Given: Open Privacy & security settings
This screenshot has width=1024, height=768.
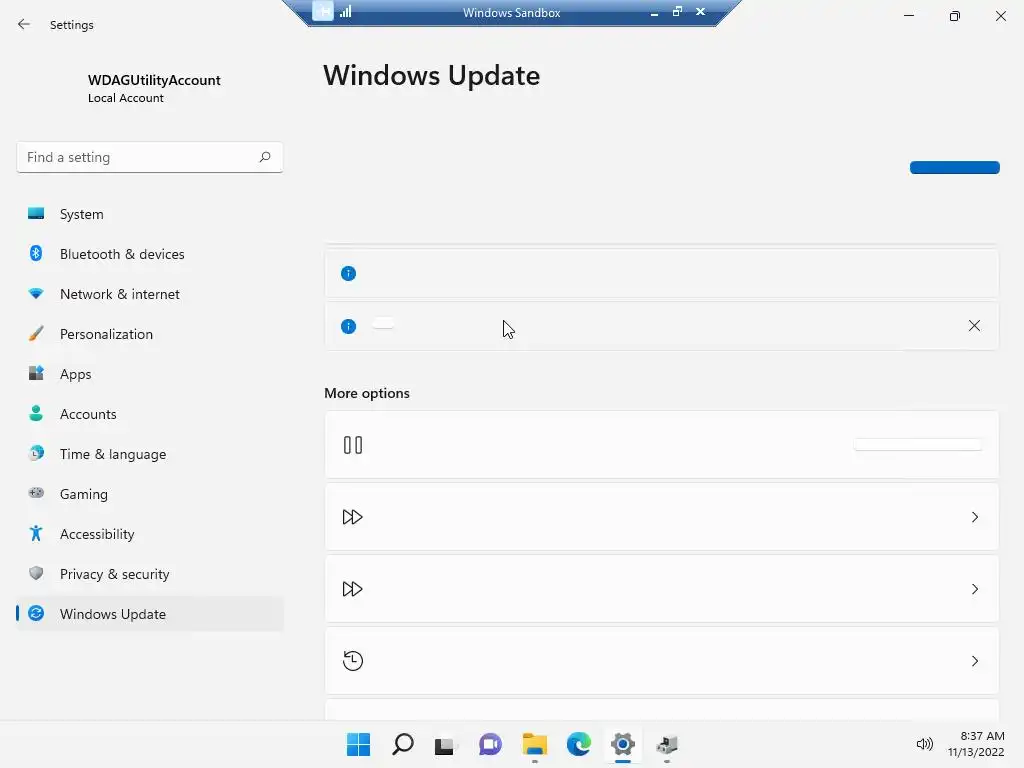Looking at the screenshot, I should [x=150, y=574].
